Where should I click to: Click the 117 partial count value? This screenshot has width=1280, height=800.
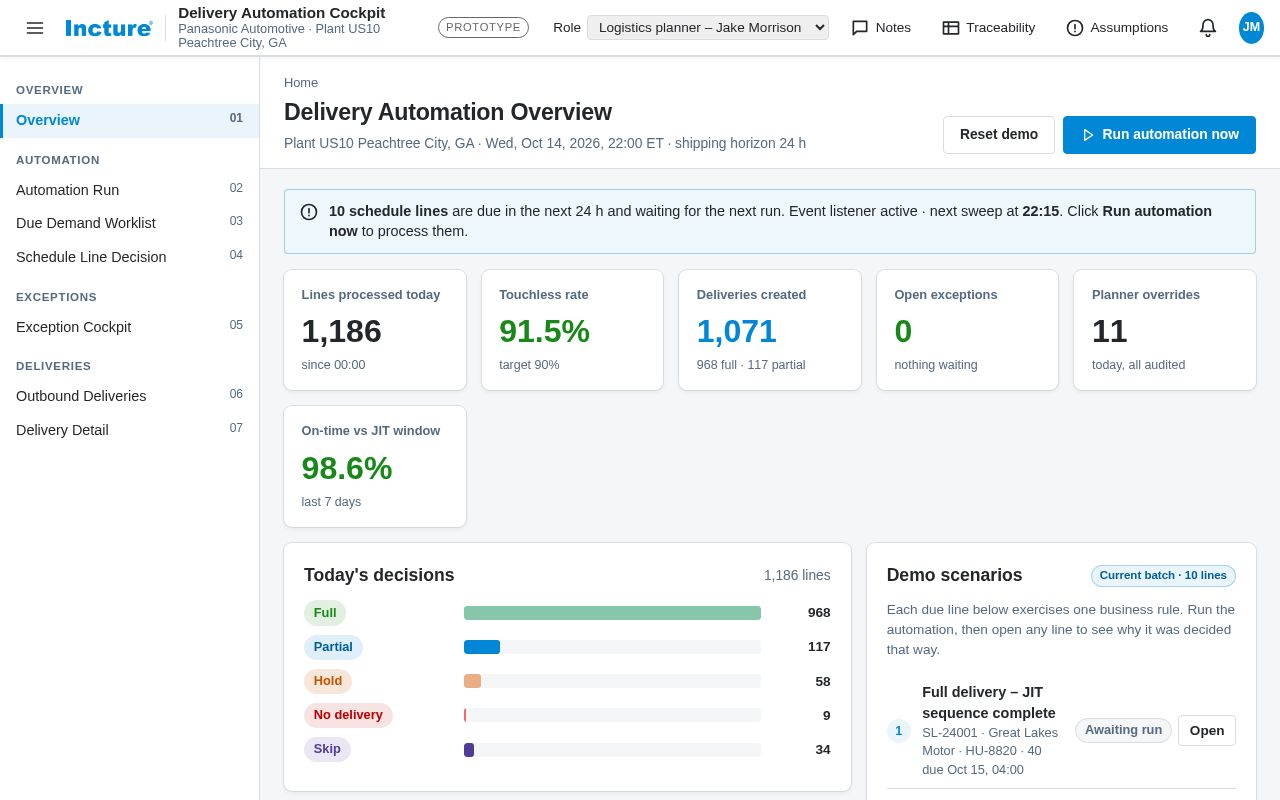pyautogui.click(x=819, y=647)
